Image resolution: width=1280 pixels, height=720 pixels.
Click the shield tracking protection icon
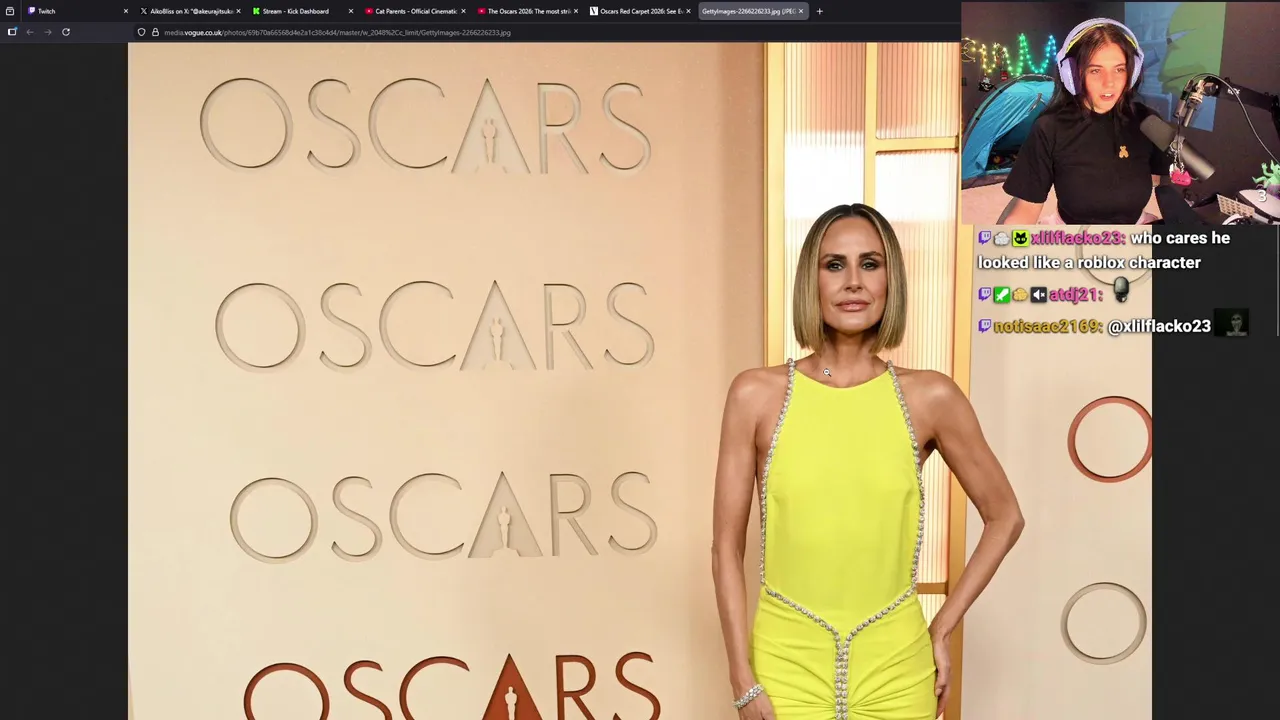(x=141, y=32)
